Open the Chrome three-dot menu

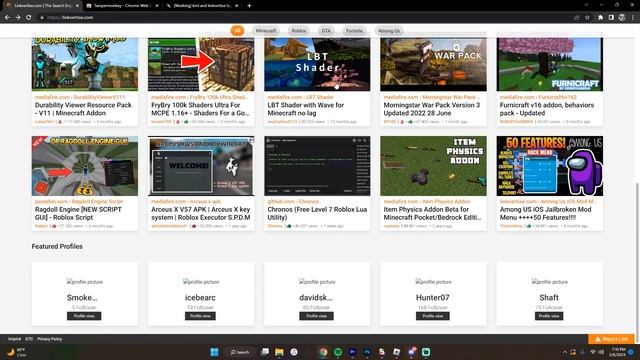(633, 18)
